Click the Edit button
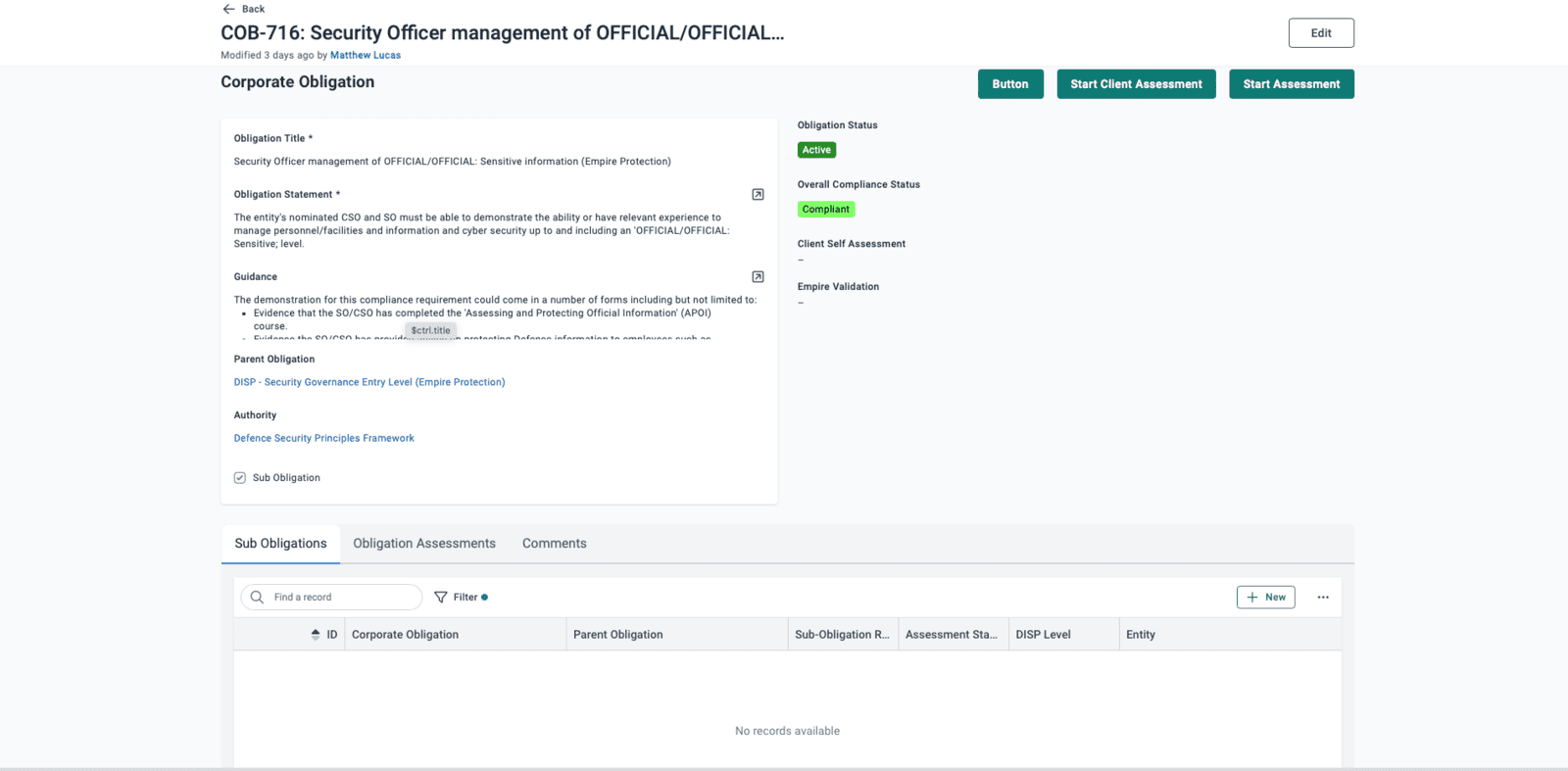1568x771 pixels. [x=1320, y=33]
